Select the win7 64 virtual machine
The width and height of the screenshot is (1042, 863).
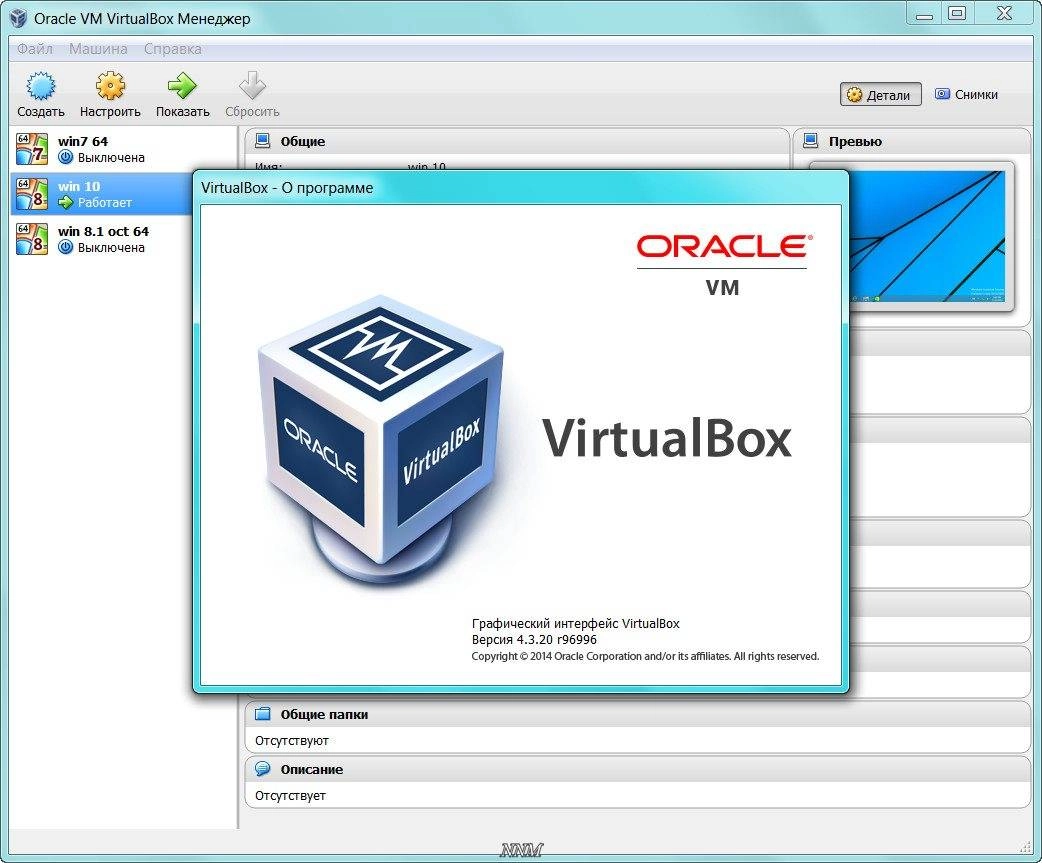pyautogui.click(x=124, y=149)
